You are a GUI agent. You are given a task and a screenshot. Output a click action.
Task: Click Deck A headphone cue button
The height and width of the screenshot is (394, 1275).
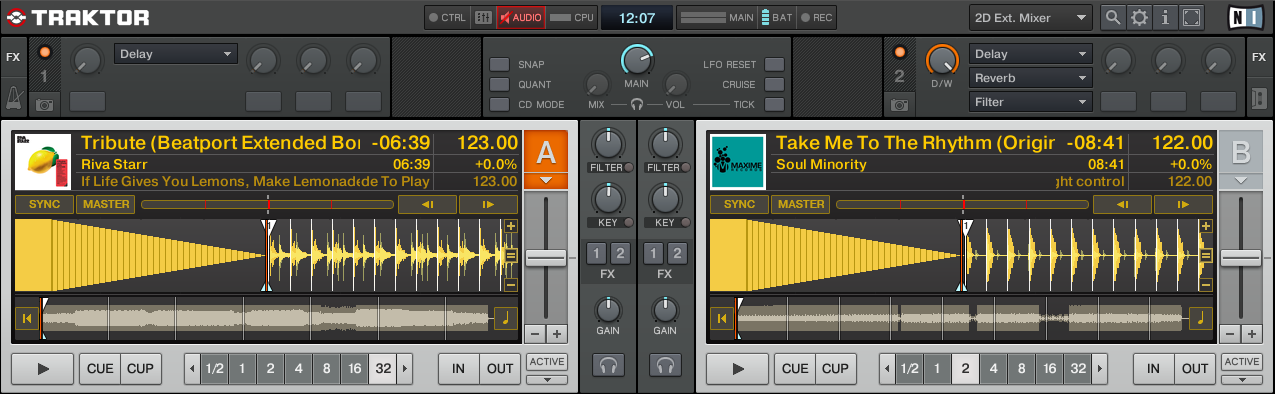click(608, 366)
